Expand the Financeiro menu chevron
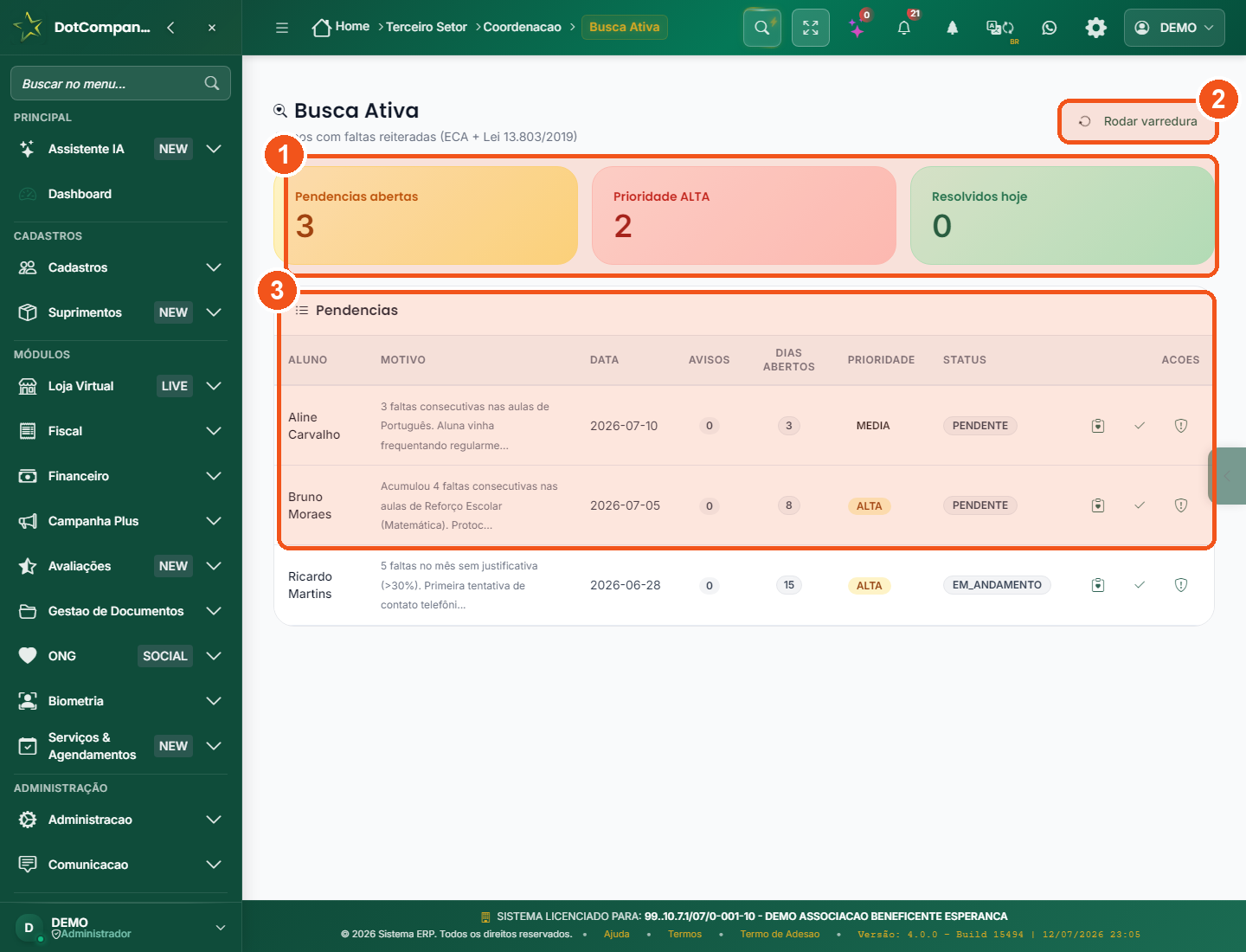Viewport: 1246px width, 952px height. coord(214,476)
